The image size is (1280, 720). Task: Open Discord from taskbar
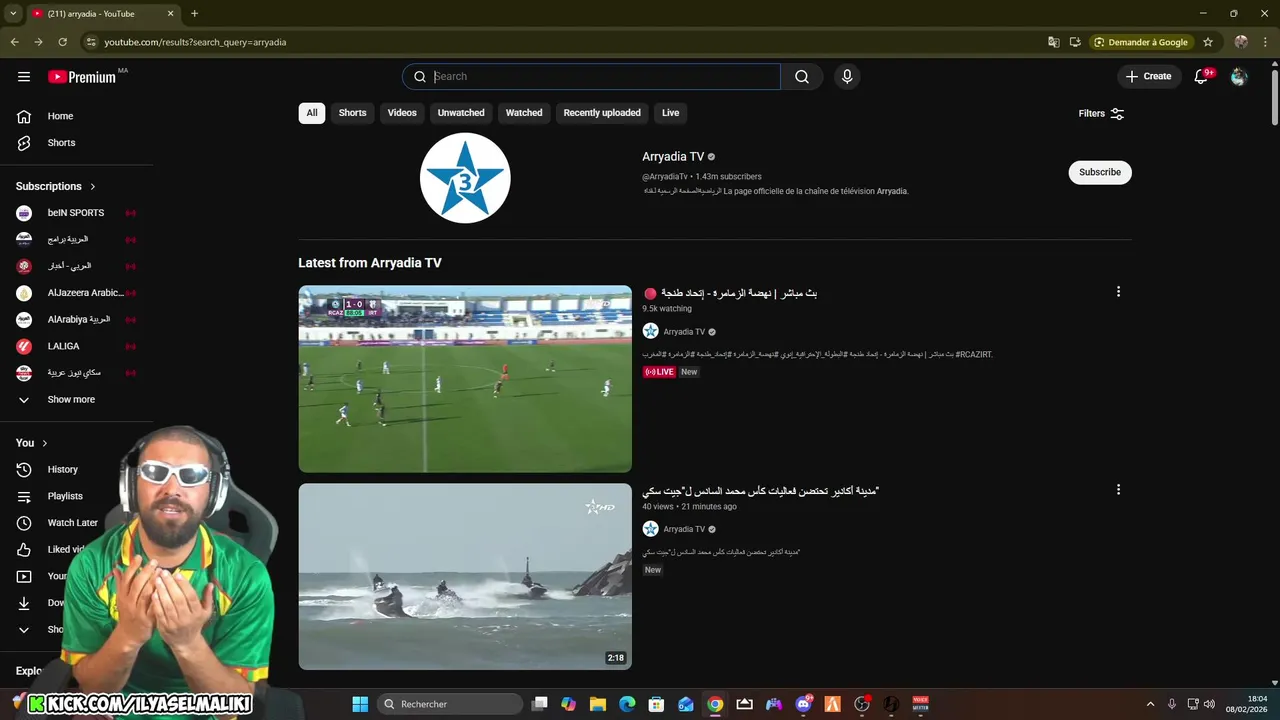(x=803, y=704)
